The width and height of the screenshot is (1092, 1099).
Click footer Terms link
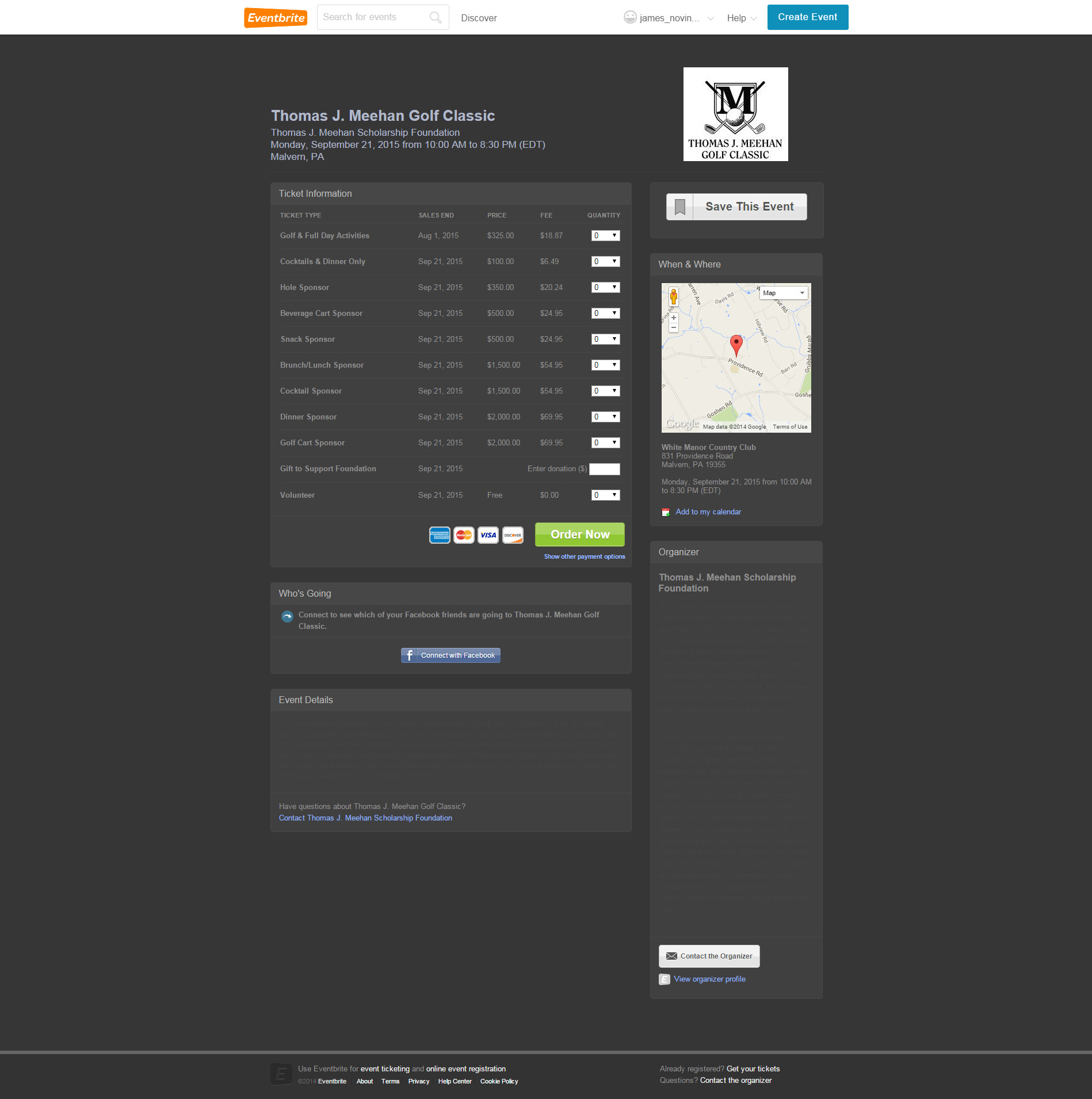[x=390, y=1082]
